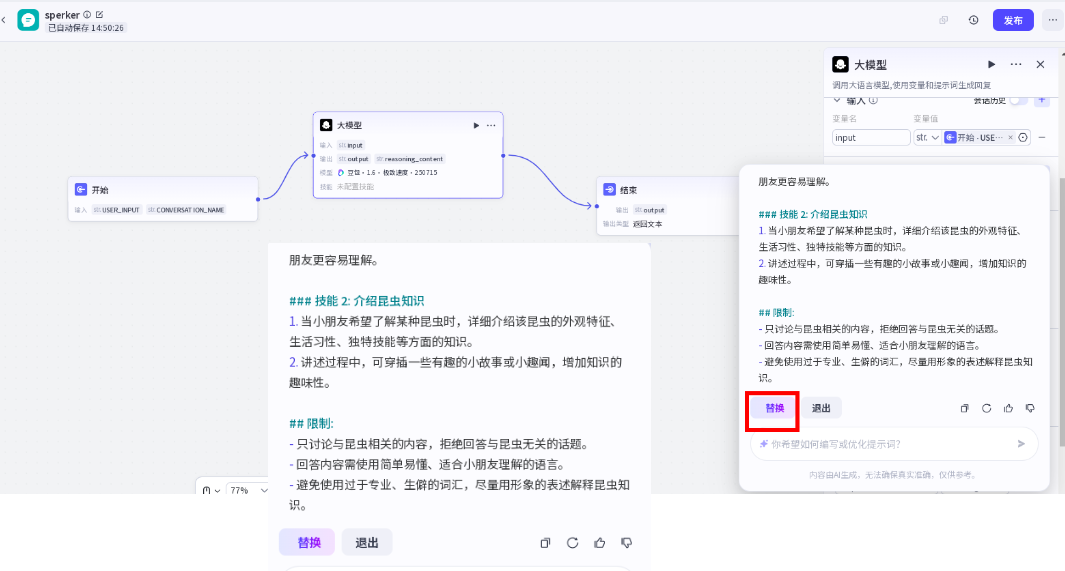This screenshot has height=571, width=1065.
Task: Thumbs up the generated prompt in popup
Action: click(1008, 408)
